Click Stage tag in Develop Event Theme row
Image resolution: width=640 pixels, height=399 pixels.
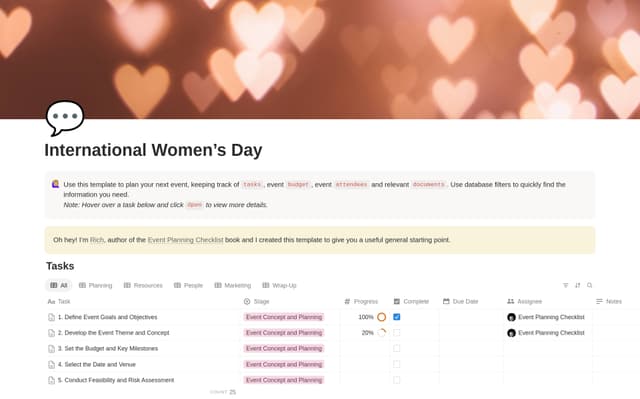coord(284,333)
